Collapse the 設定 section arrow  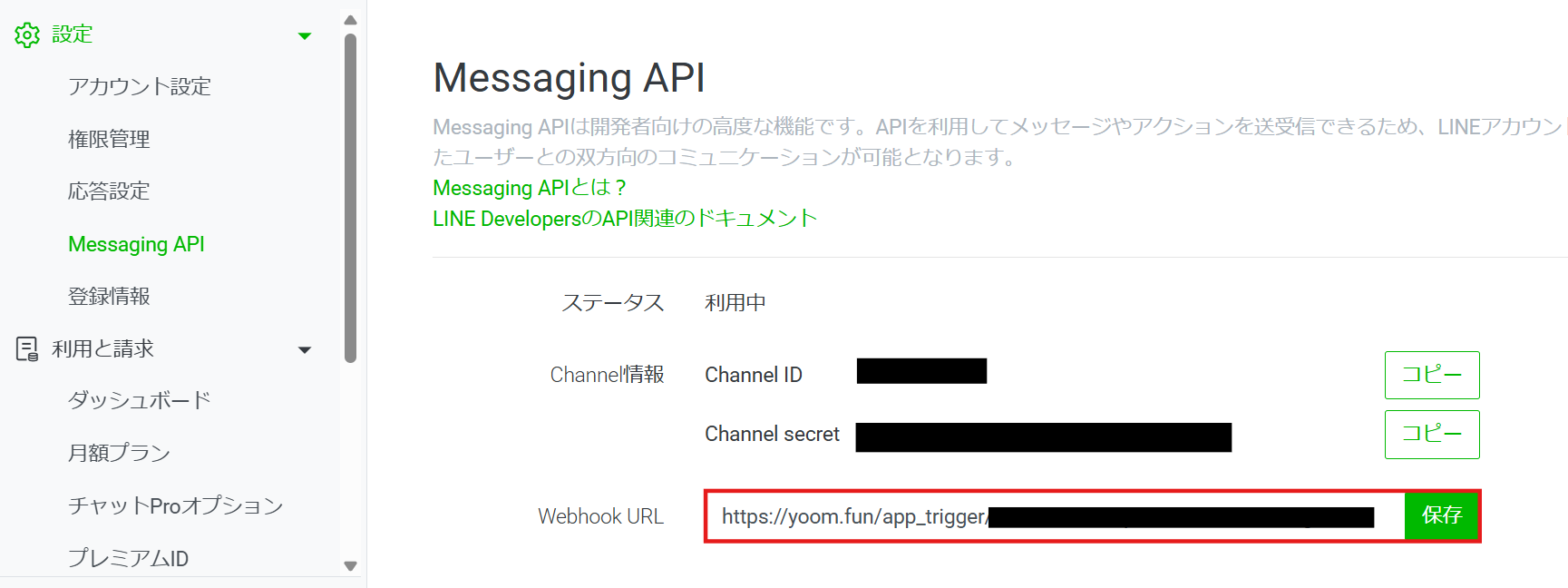click(x=305, y=36)
